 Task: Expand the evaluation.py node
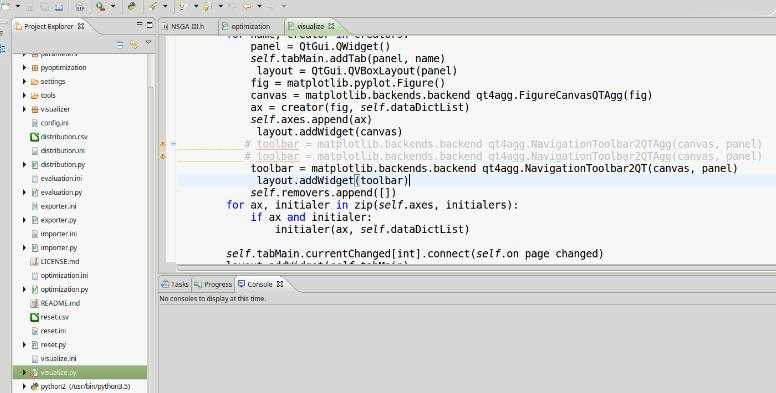pyautogui.click(x=24, y=192)
